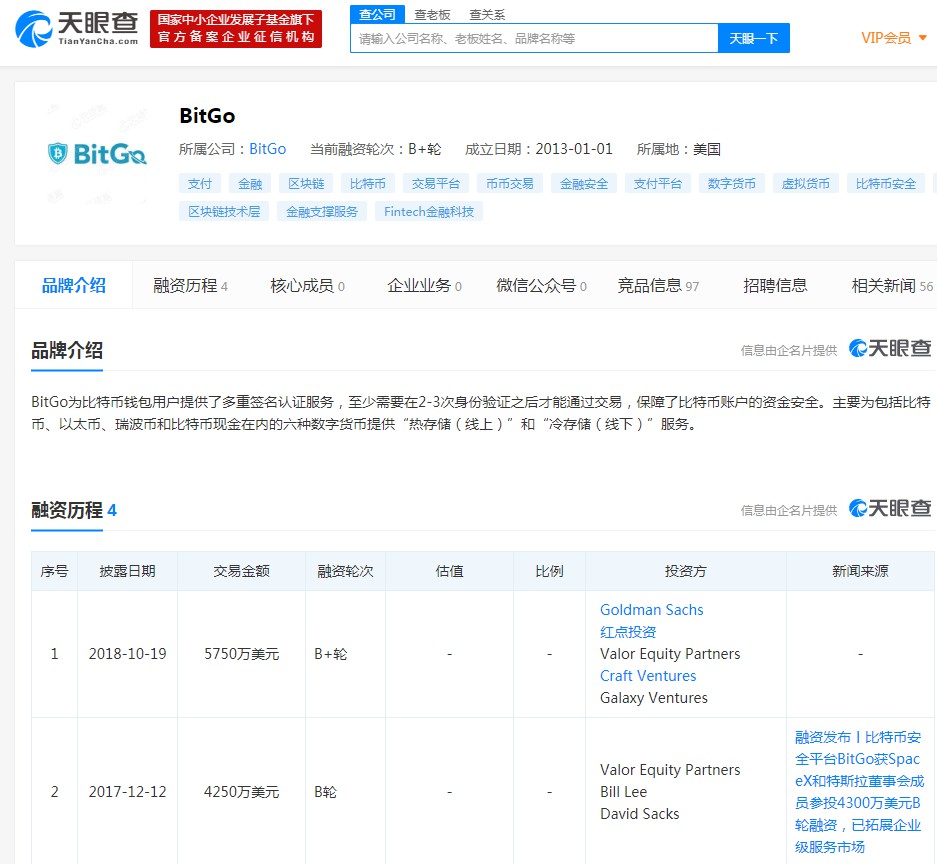Select the 查公司 search tab
Screen dimensions: 937x864
[x=377, y=14]
